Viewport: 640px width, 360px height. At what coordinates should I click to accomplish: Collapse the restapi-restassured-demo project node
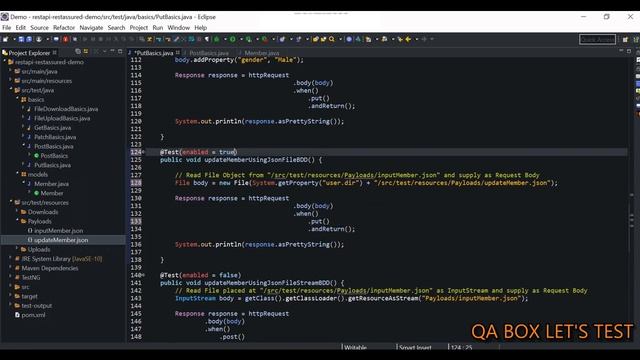click(x=4, y=61)
